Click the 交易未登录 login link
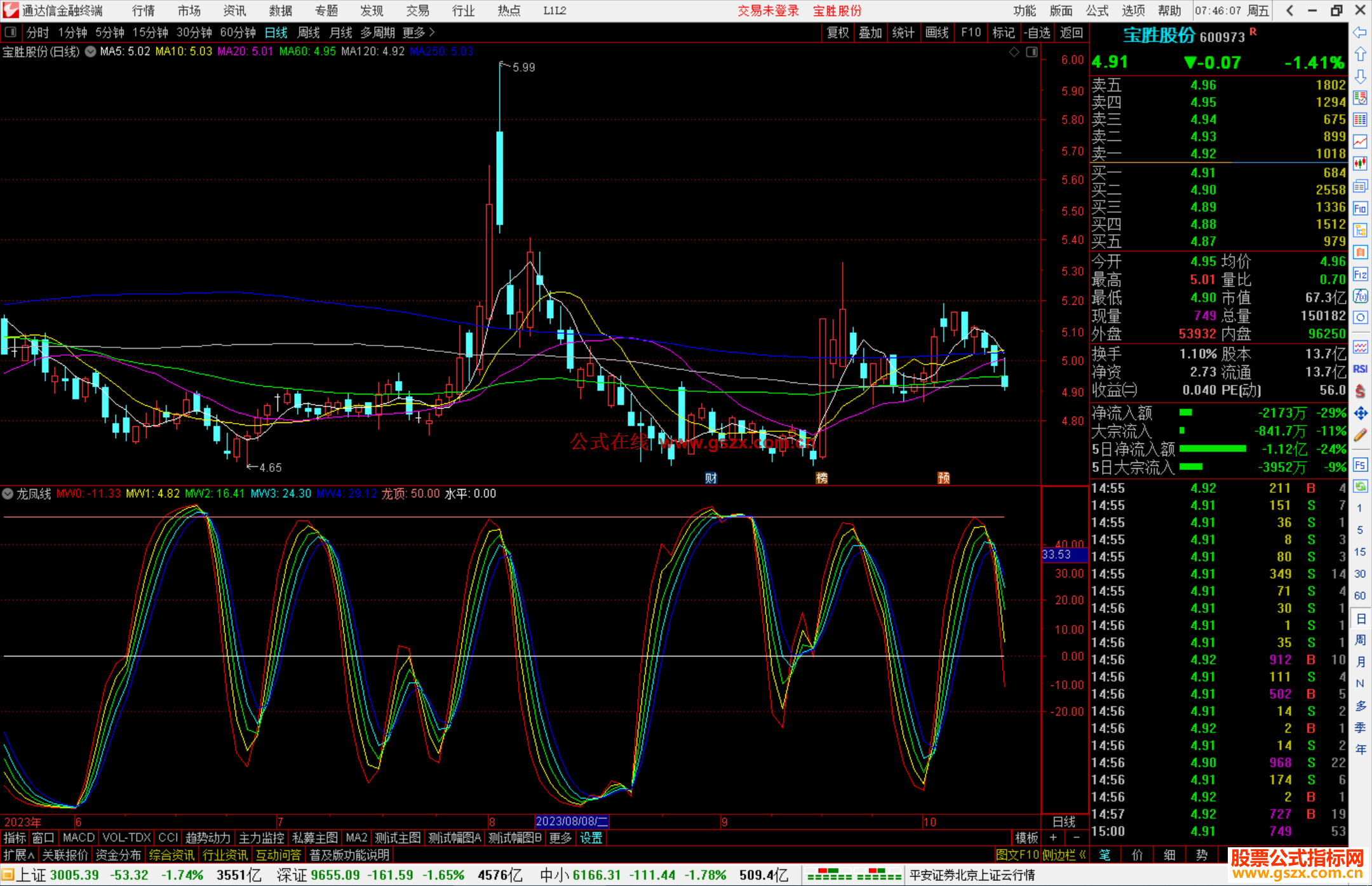 point(767,11)
